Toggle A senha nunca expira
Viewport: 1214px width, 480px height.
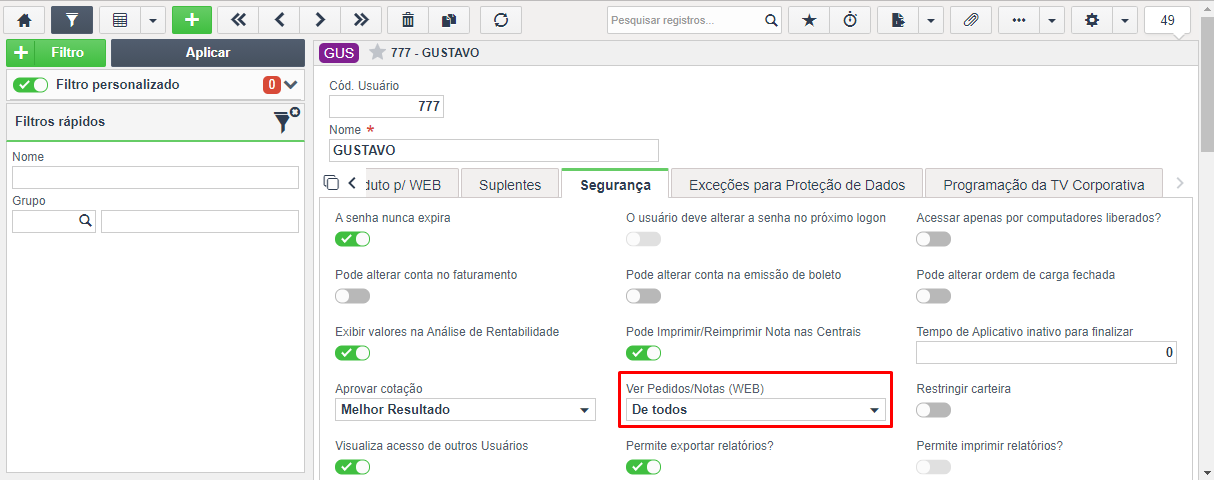click(x=352, y=239)
